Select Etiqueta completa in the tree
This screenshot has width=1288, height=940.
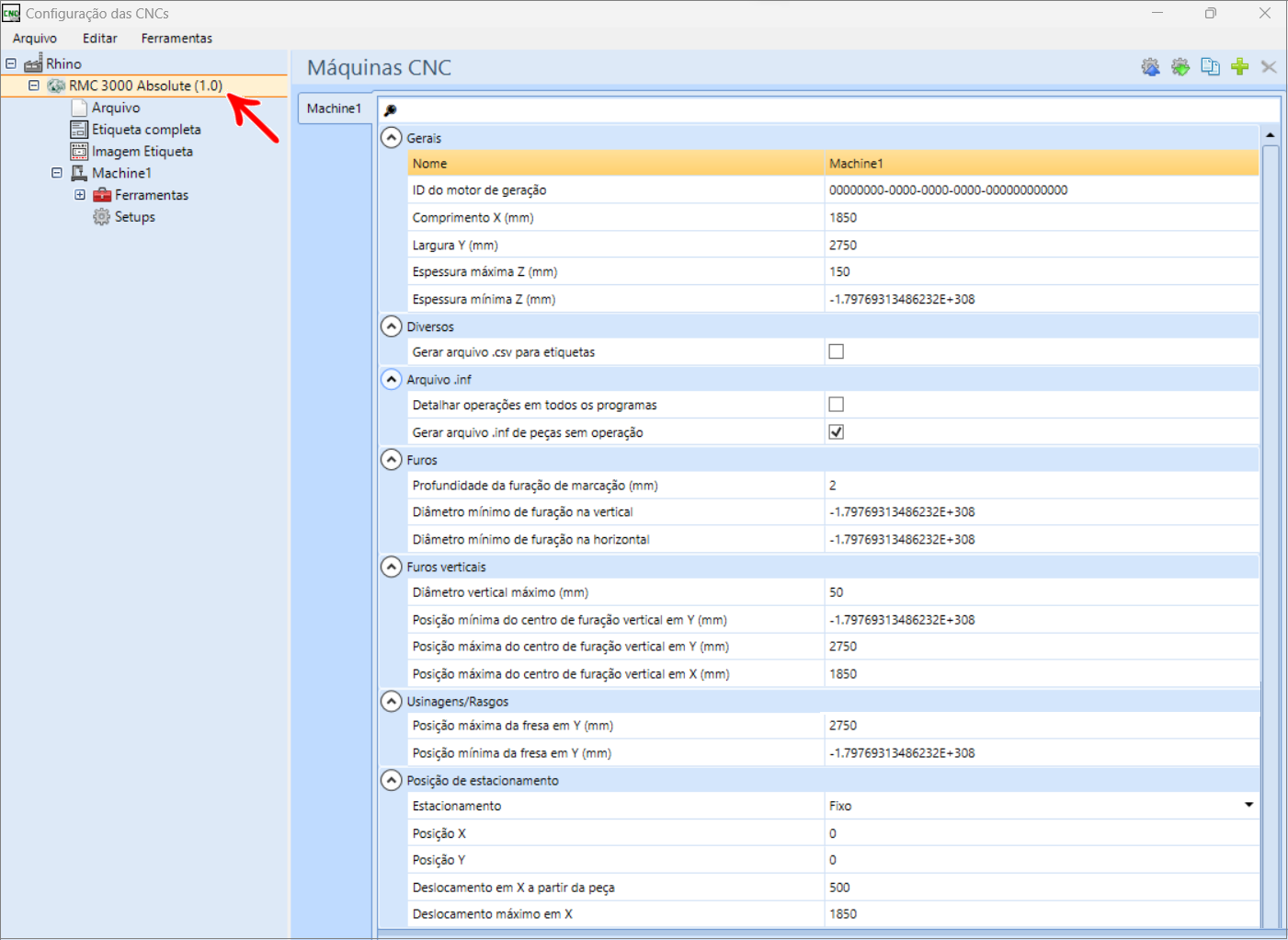coord(136,130)
